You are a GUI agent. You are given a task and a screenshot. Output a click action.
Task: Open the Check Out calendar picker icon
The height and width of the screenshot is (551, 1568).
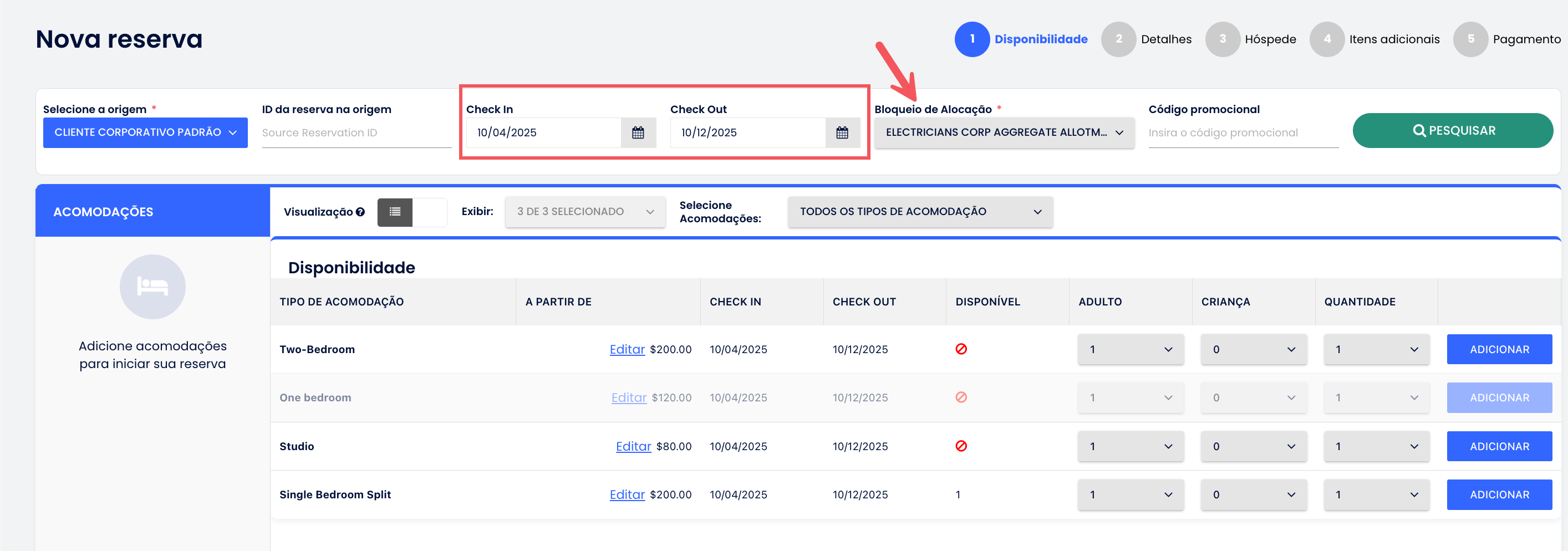click(842, 132)
